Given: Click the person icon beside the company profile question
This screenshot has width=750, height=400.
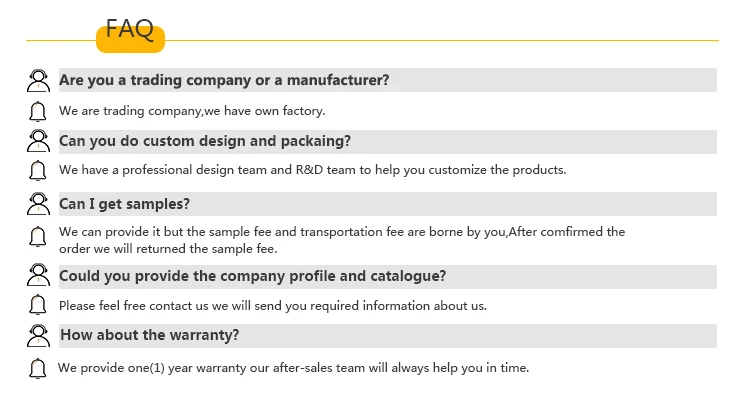Looking at the screenshot, I should tap(38, 276).
